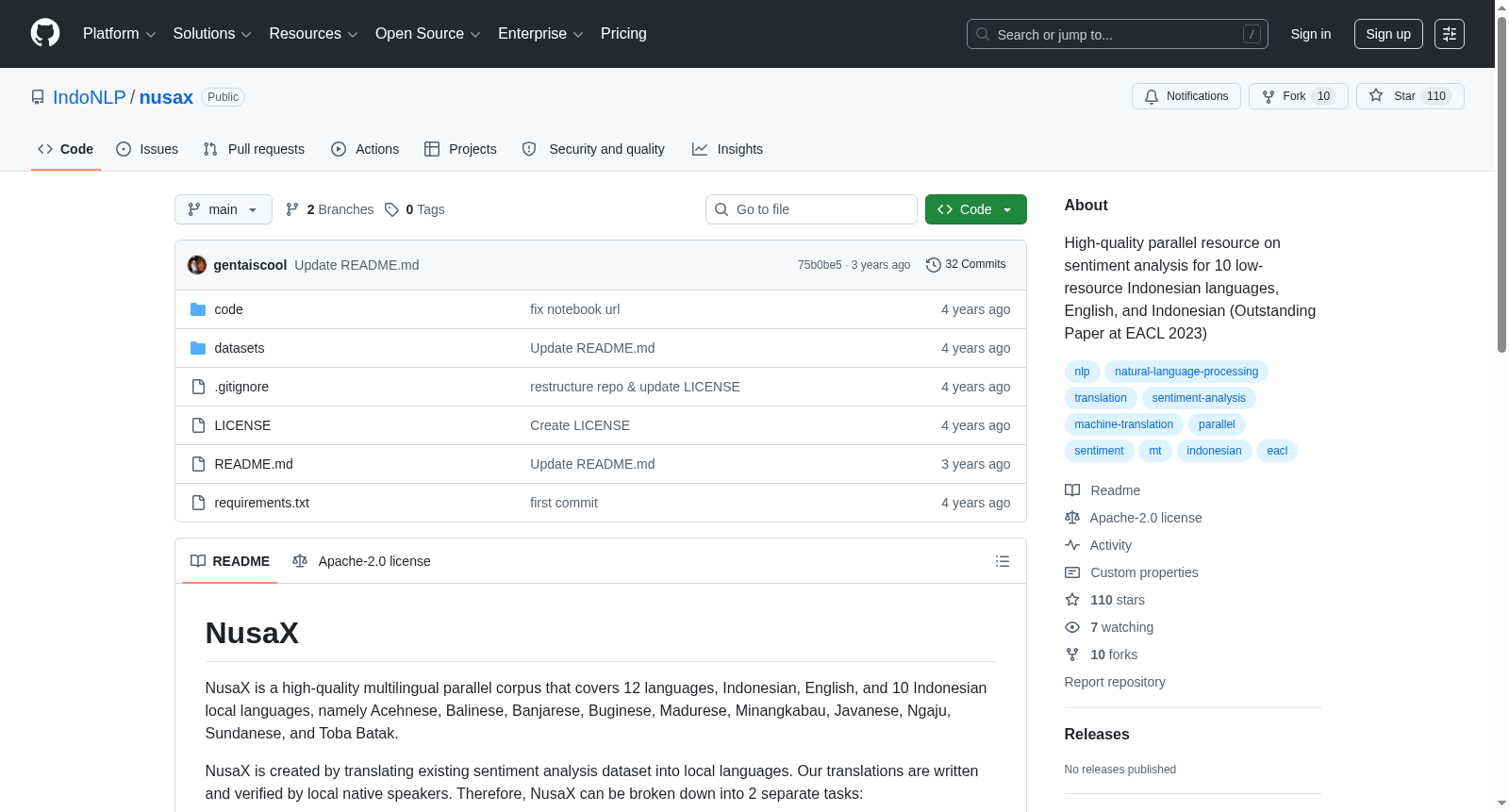Open the main branch selector dropdown
This screenshot has width=1509, height=812.
pyautogui.click(x=224, y=209)
